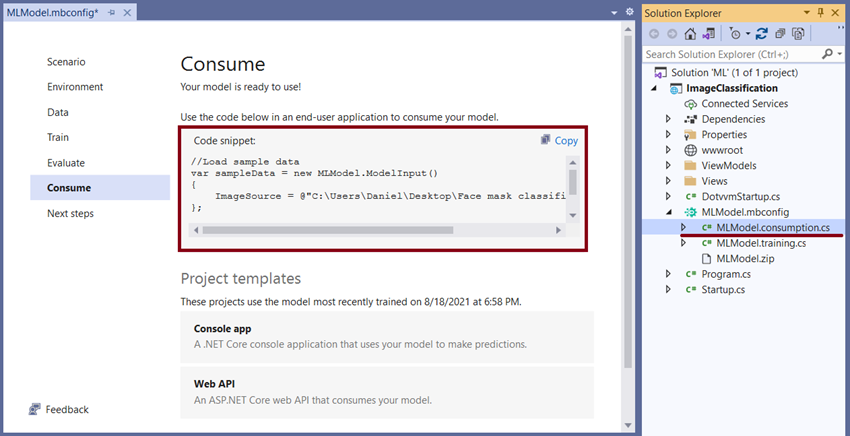Click the MLModel.mbconfig gear icon
This screenshot has width=850, height=436.
(690, 212)
